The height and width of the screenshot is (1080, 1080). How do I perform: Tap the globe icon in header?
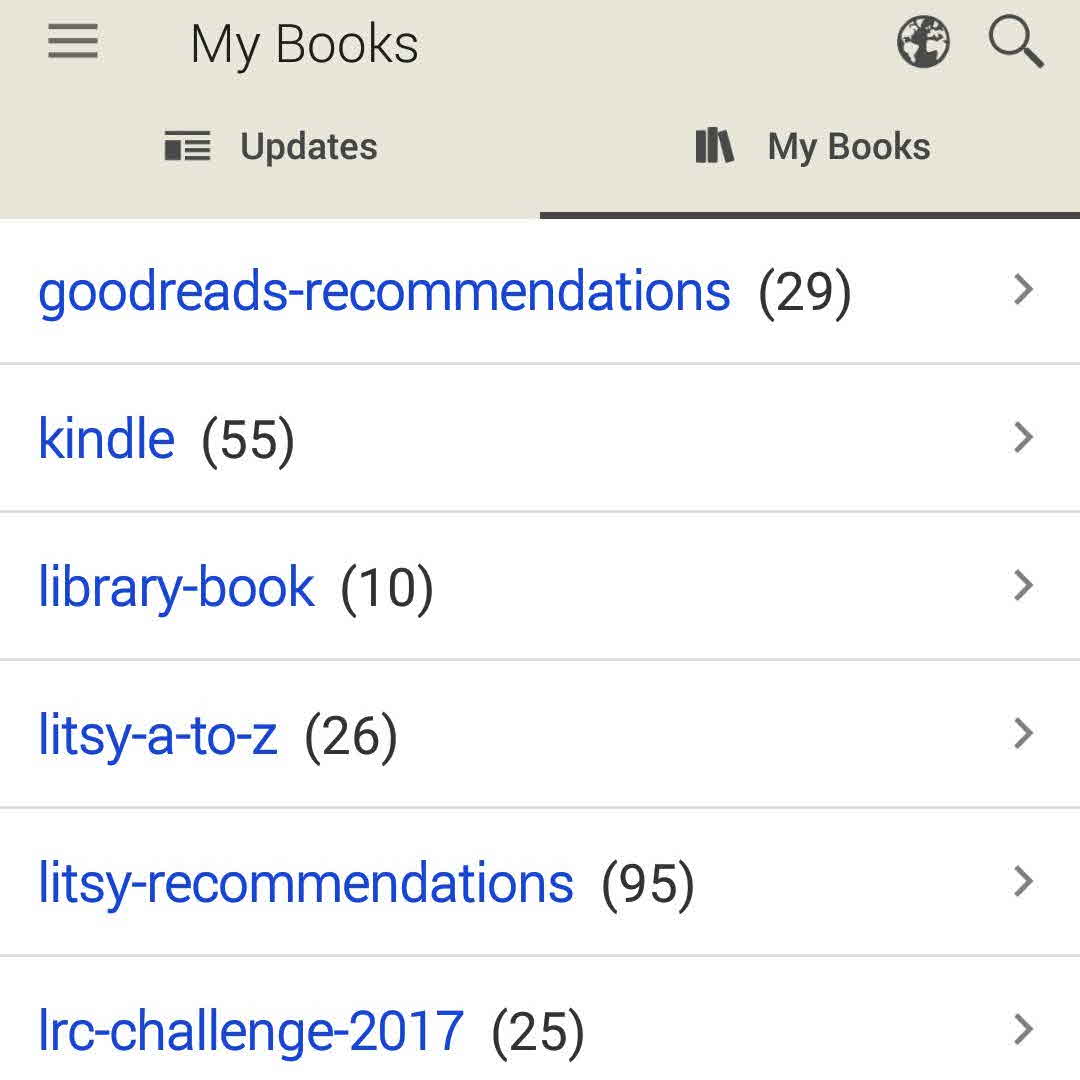(923, 44)
